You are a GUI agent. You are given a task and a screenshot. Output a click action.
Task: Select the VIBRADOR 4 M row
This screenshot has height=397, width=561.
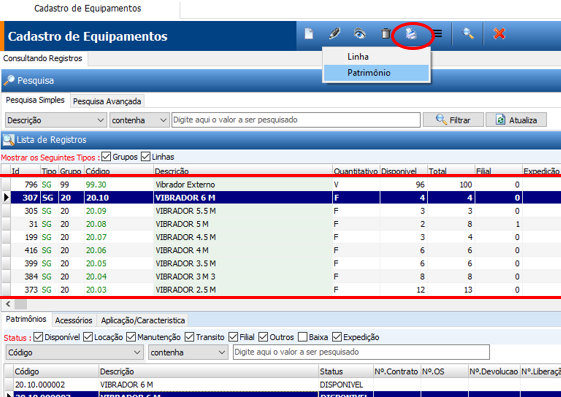[280, 250]
